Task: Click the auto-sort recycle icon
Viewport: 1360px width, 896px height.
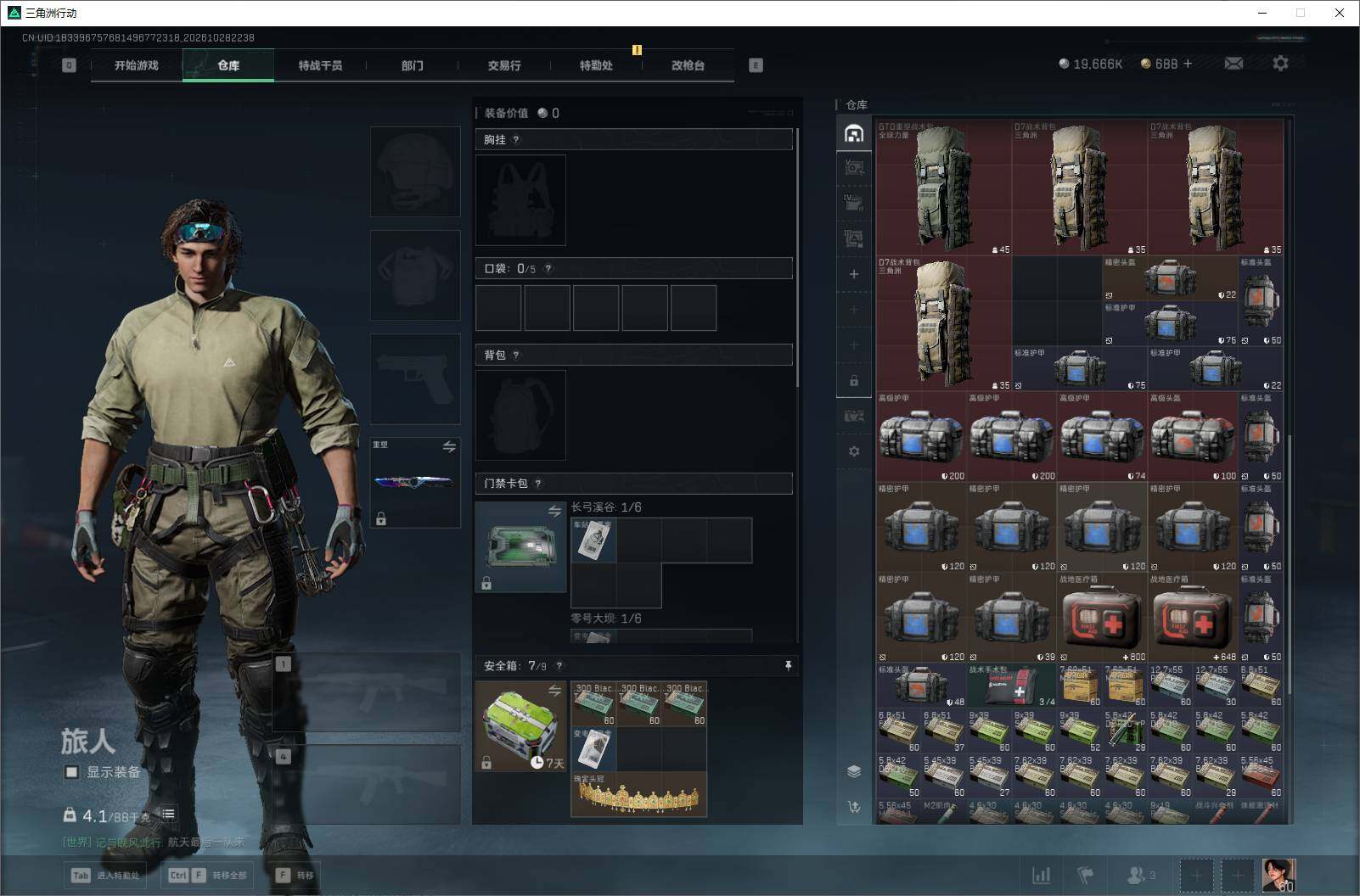Action: (854, 807)
